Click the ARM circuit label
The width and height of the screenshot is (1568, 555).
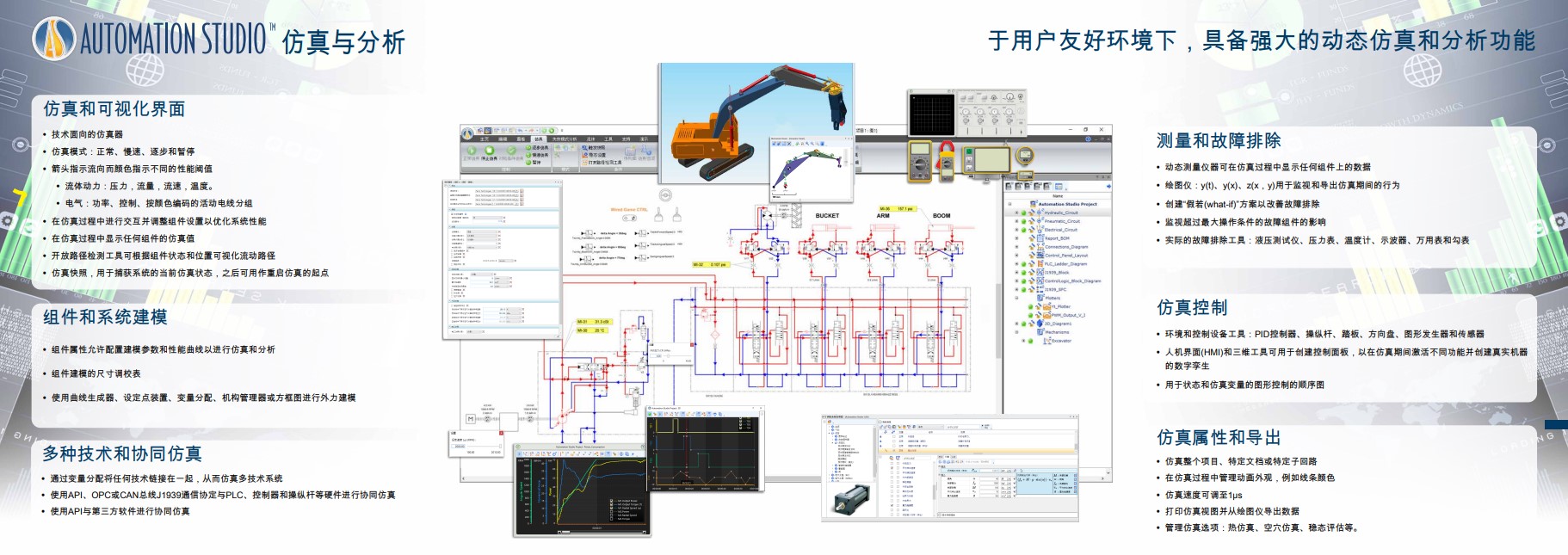883,215
